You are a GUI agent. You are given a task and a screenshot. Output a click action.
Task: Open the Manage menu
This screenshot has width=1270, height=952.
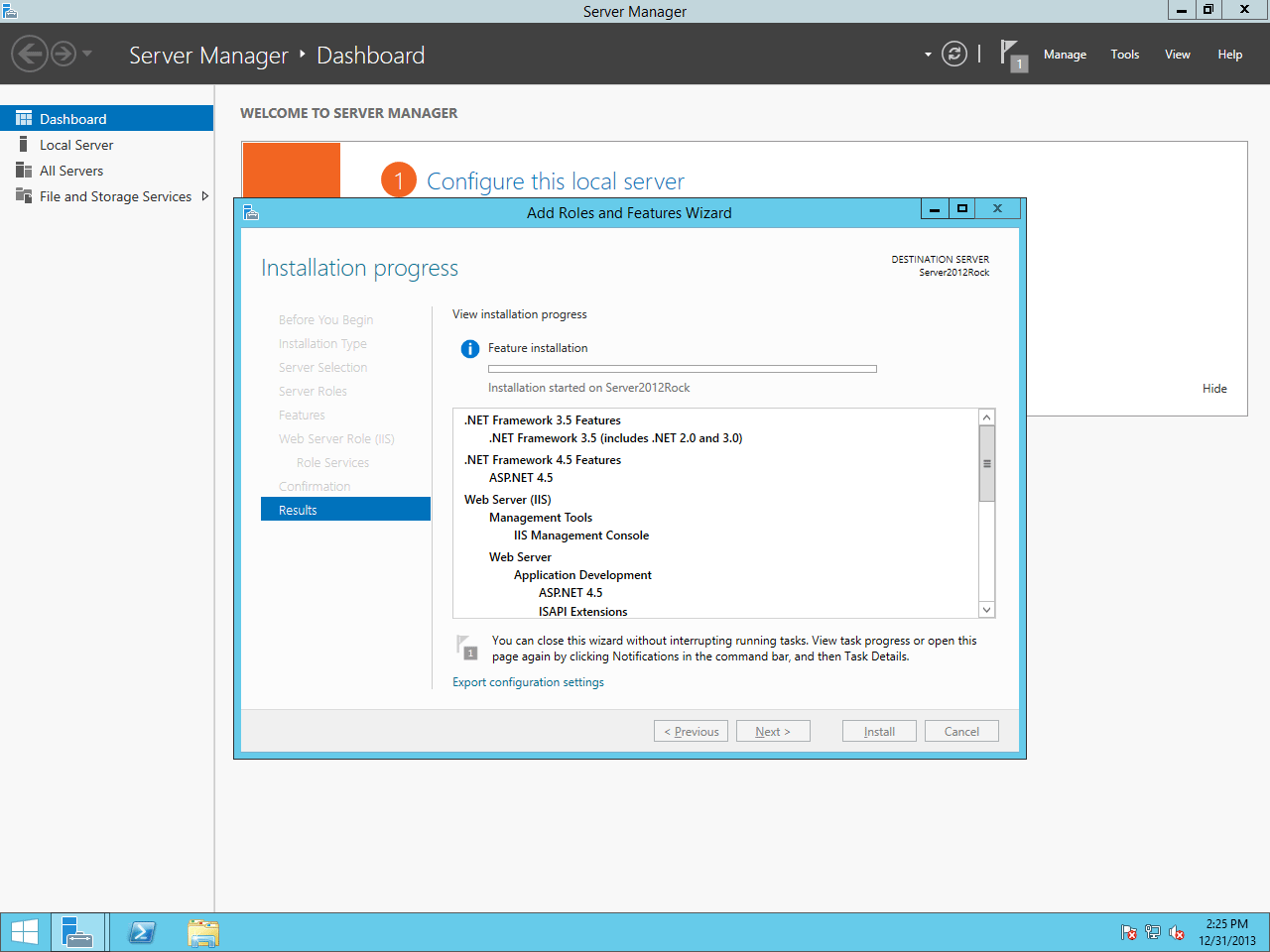[x=1065, y=55]
